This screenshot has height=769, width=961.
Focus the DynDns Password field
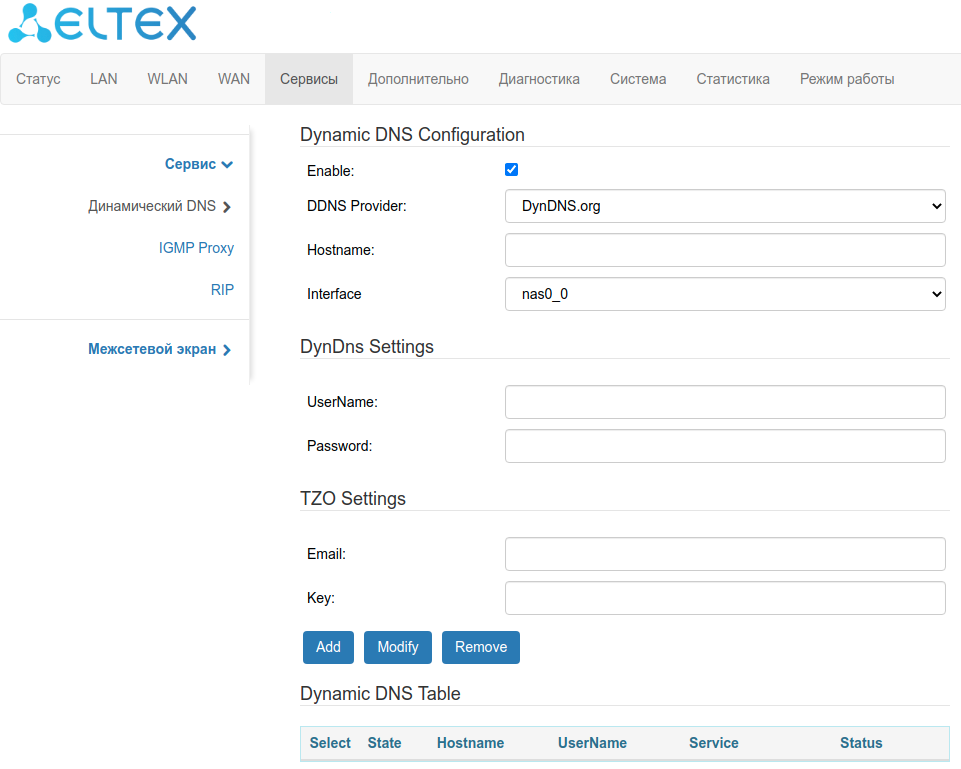(x=725, y=446)
